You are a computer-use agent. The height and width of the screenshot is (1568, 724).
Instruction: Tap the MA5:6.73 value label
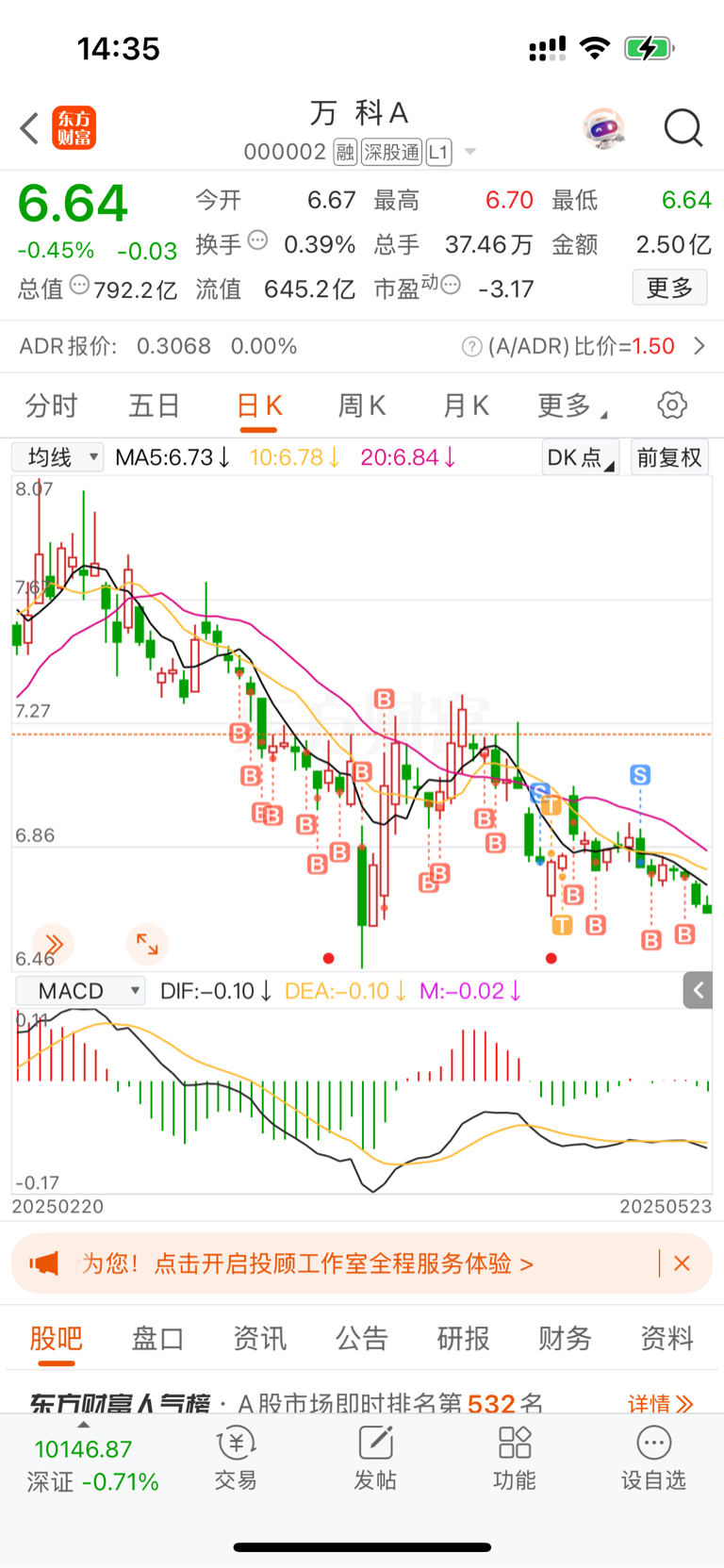(173, 457)
